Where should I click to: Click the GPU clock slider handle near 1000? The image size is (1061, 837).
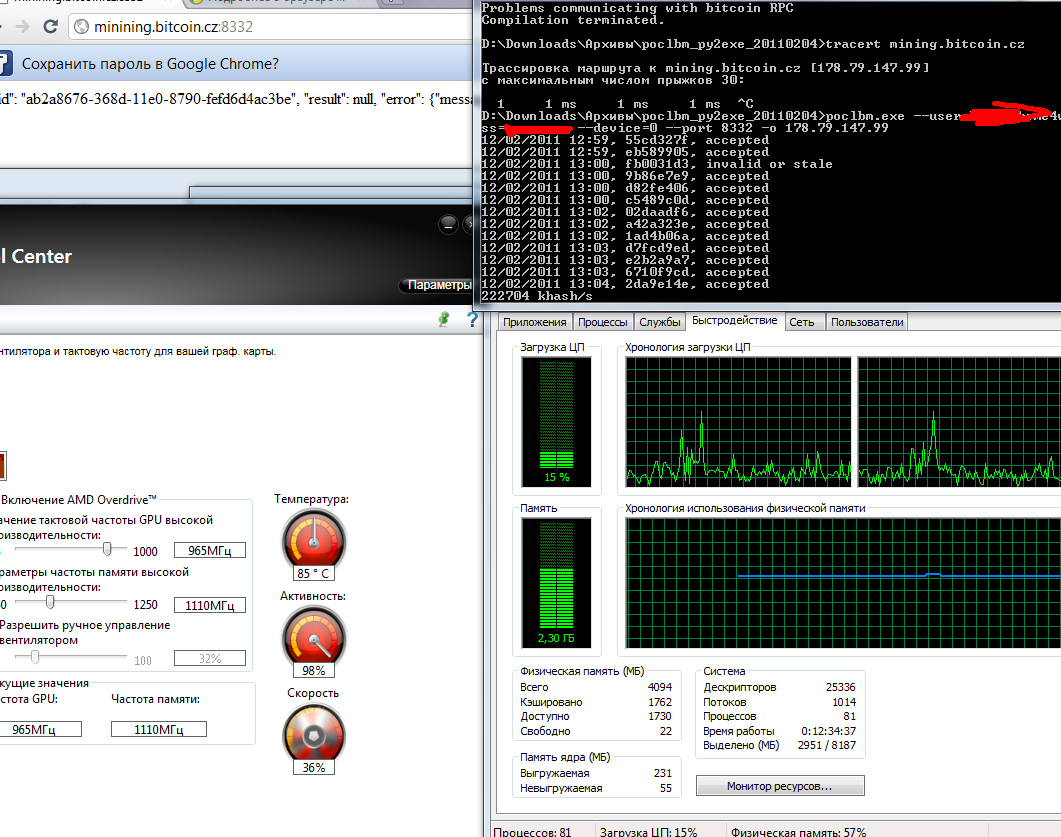107,549
